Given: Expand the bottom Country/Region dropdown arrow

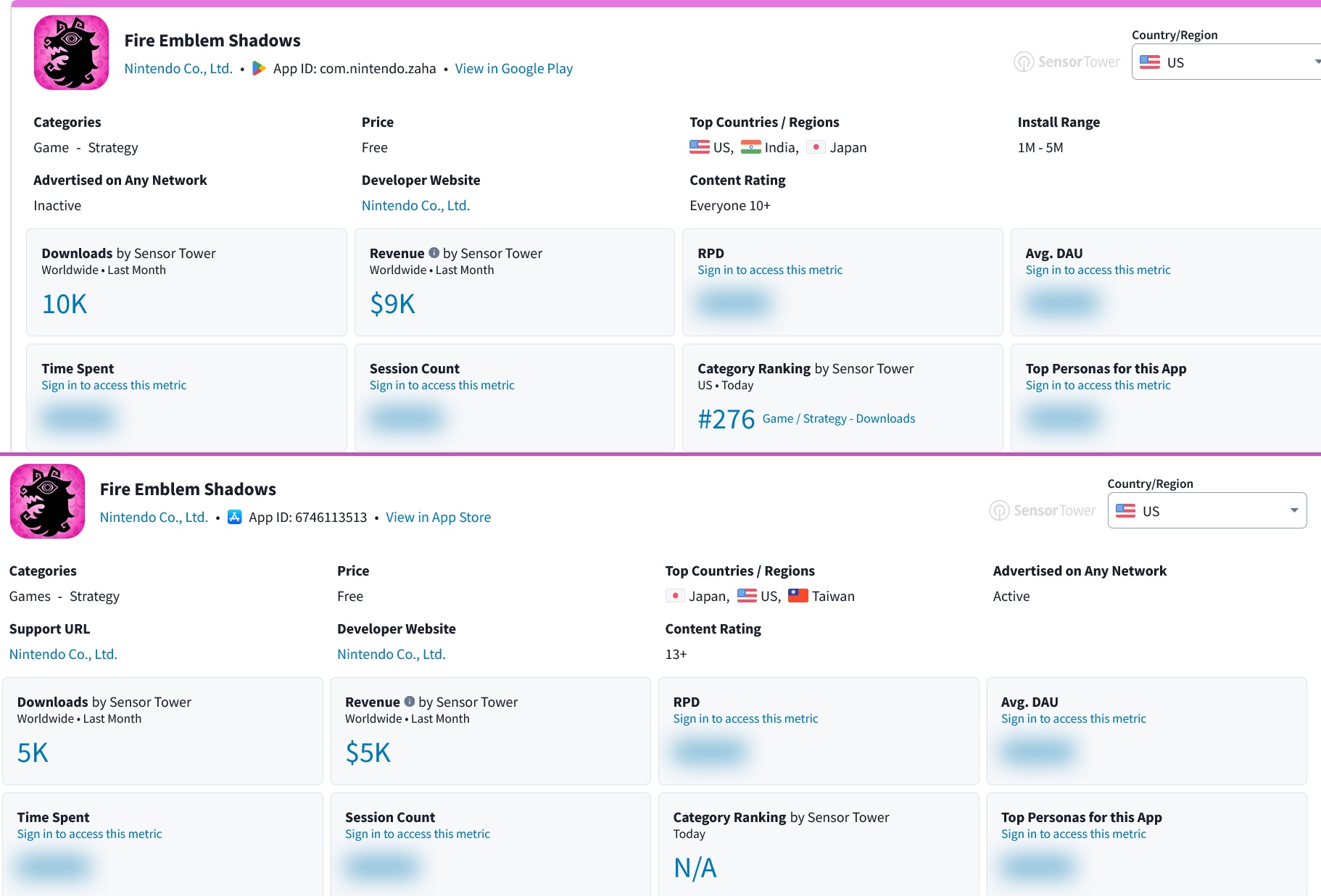Looking at the screenshot, I should tap(1294, 510).
